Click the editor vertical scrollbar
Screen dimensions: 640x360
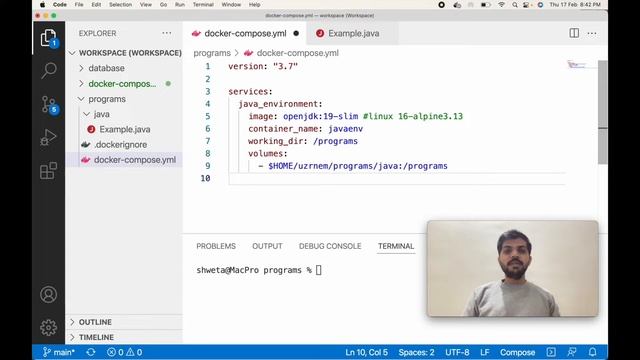[x=602, y=112]
